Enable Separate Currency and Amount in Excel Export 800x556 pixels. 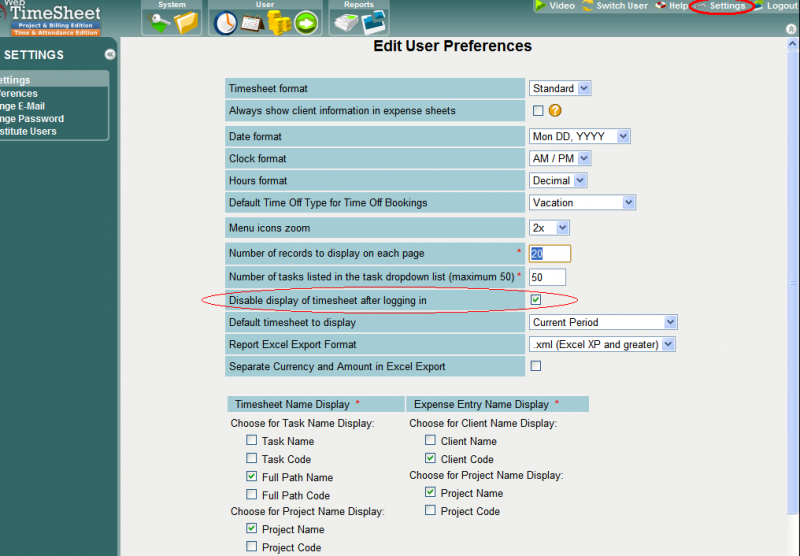coord(537,367)
